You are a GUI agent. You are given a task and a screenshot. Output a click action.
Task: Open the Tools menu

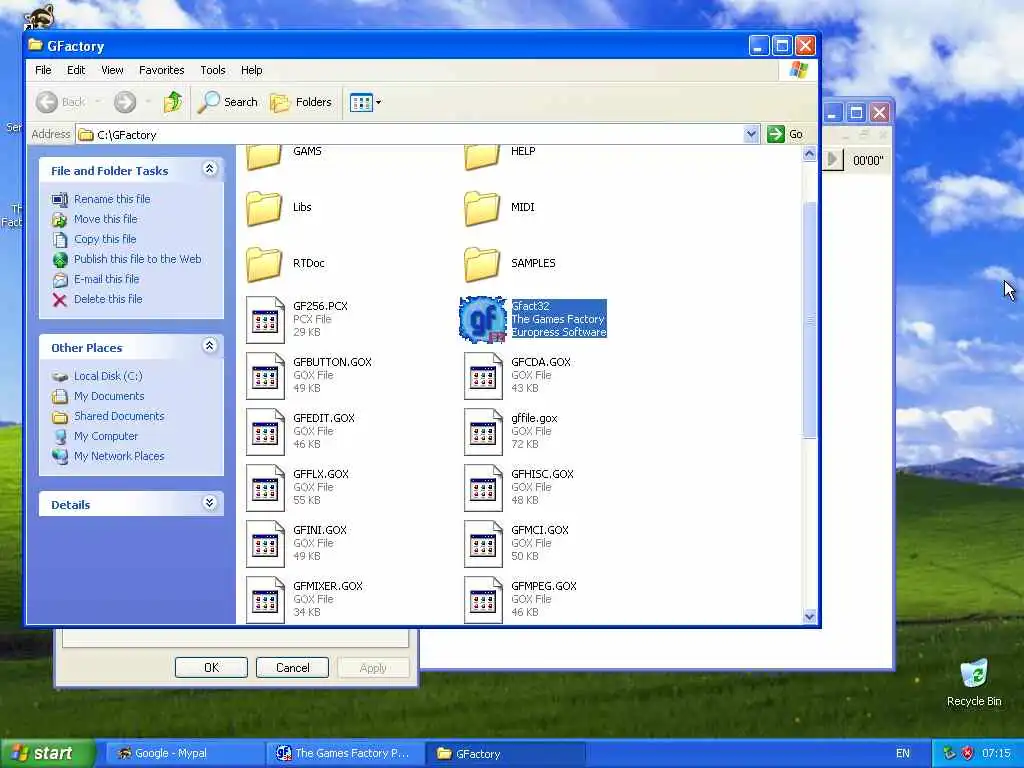click(x=213, y=70)
